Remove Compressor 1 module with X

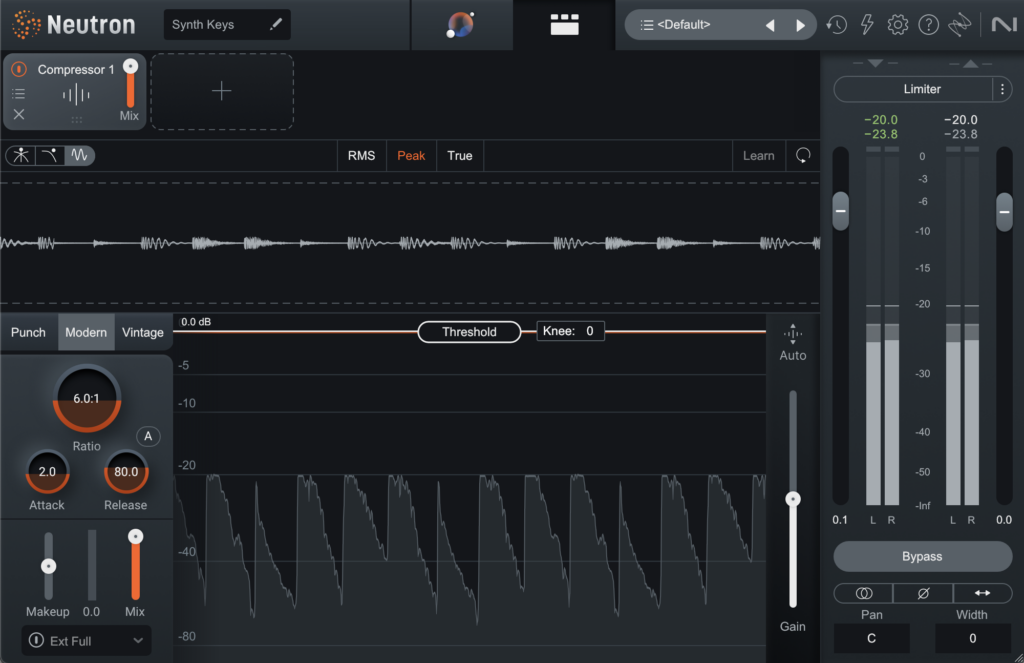[x=19, y=114]
